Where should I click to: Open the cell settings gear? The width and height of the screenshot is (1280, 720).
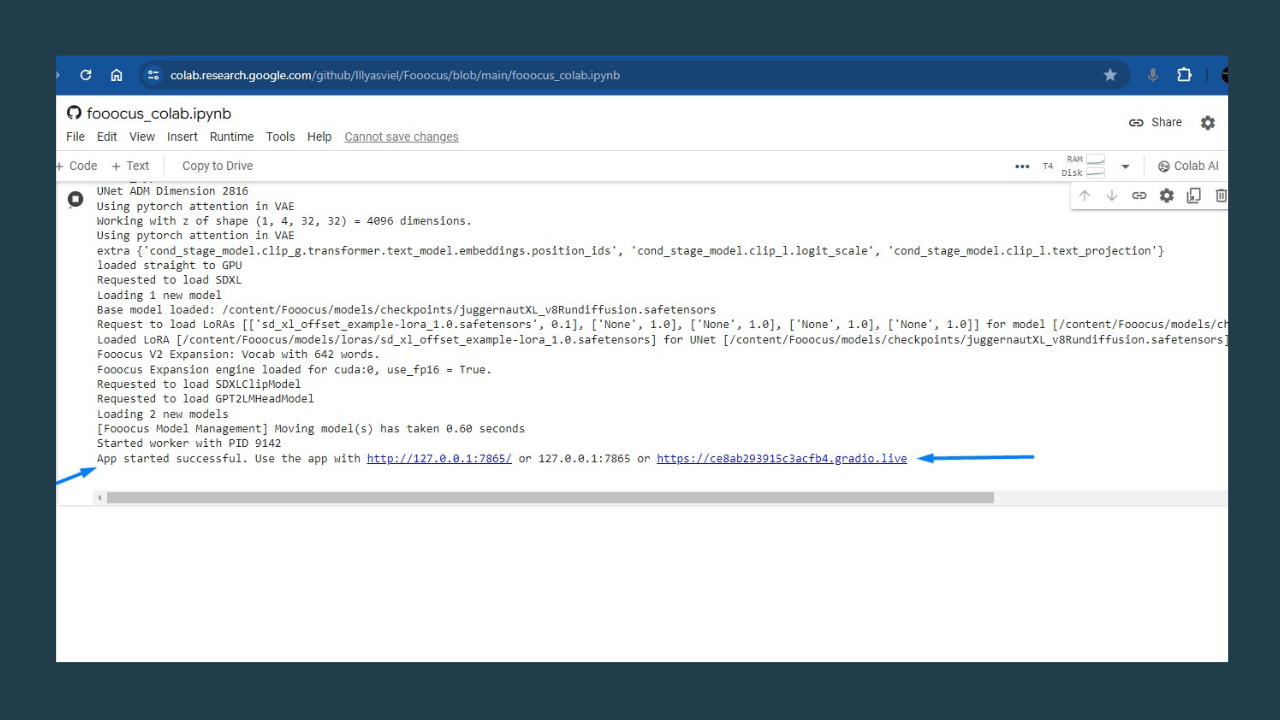(x=1166, y=196)
